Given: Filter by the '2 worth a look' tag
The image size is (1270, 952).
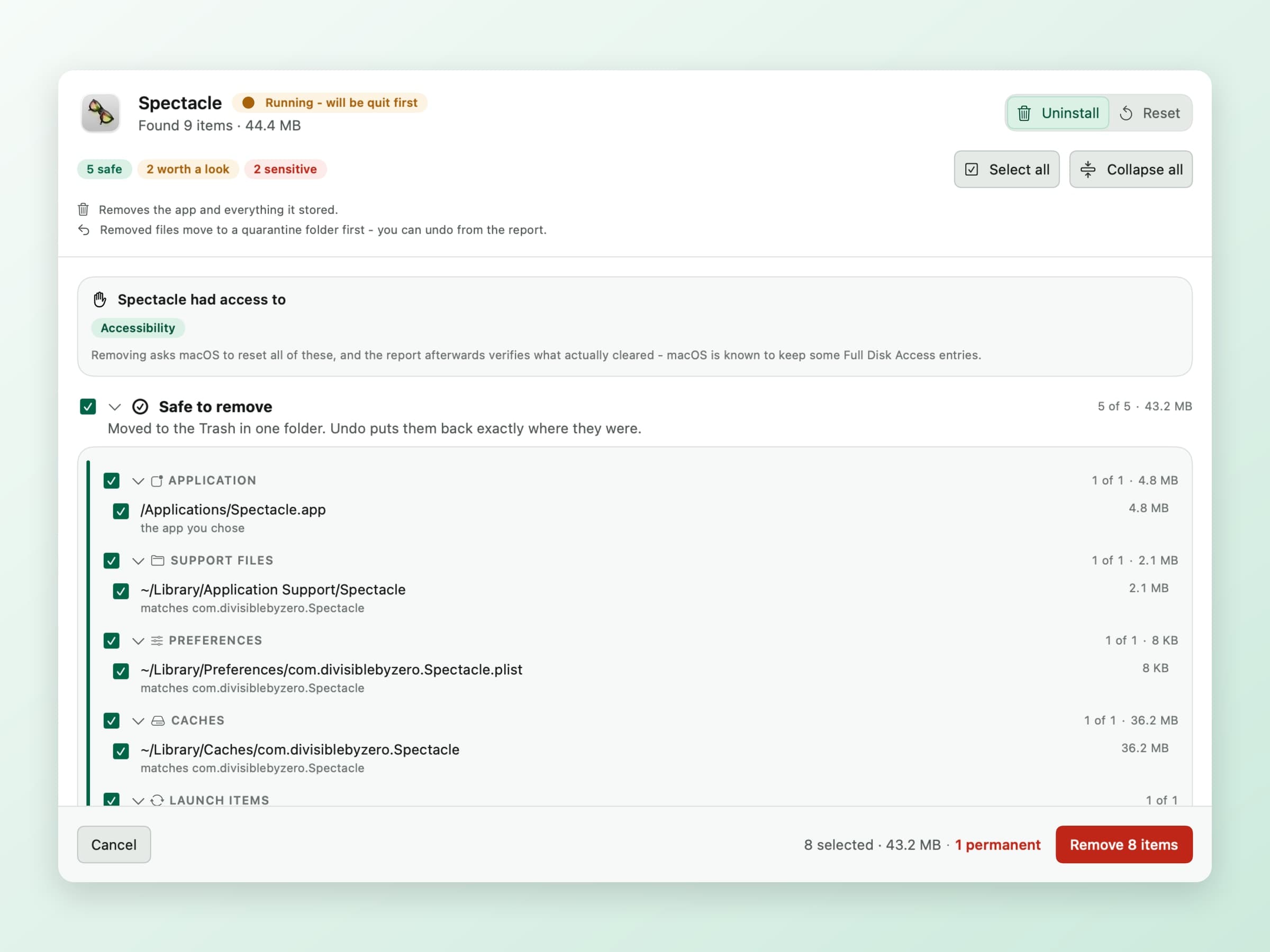Looking at the screenshot, I should (188, 169).
